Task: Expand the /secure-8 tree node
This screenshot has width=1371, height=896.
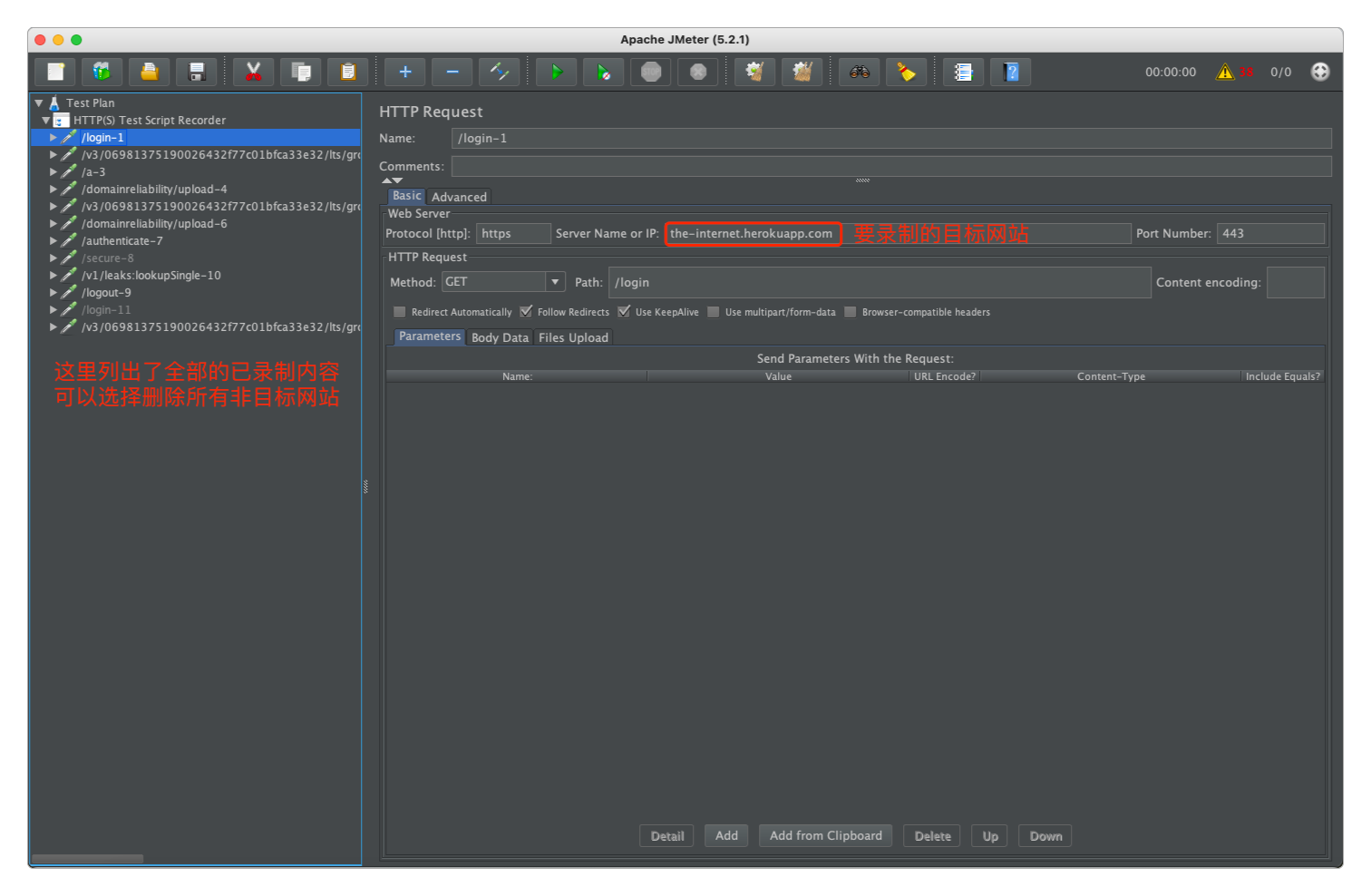Action: pos(53,258)
